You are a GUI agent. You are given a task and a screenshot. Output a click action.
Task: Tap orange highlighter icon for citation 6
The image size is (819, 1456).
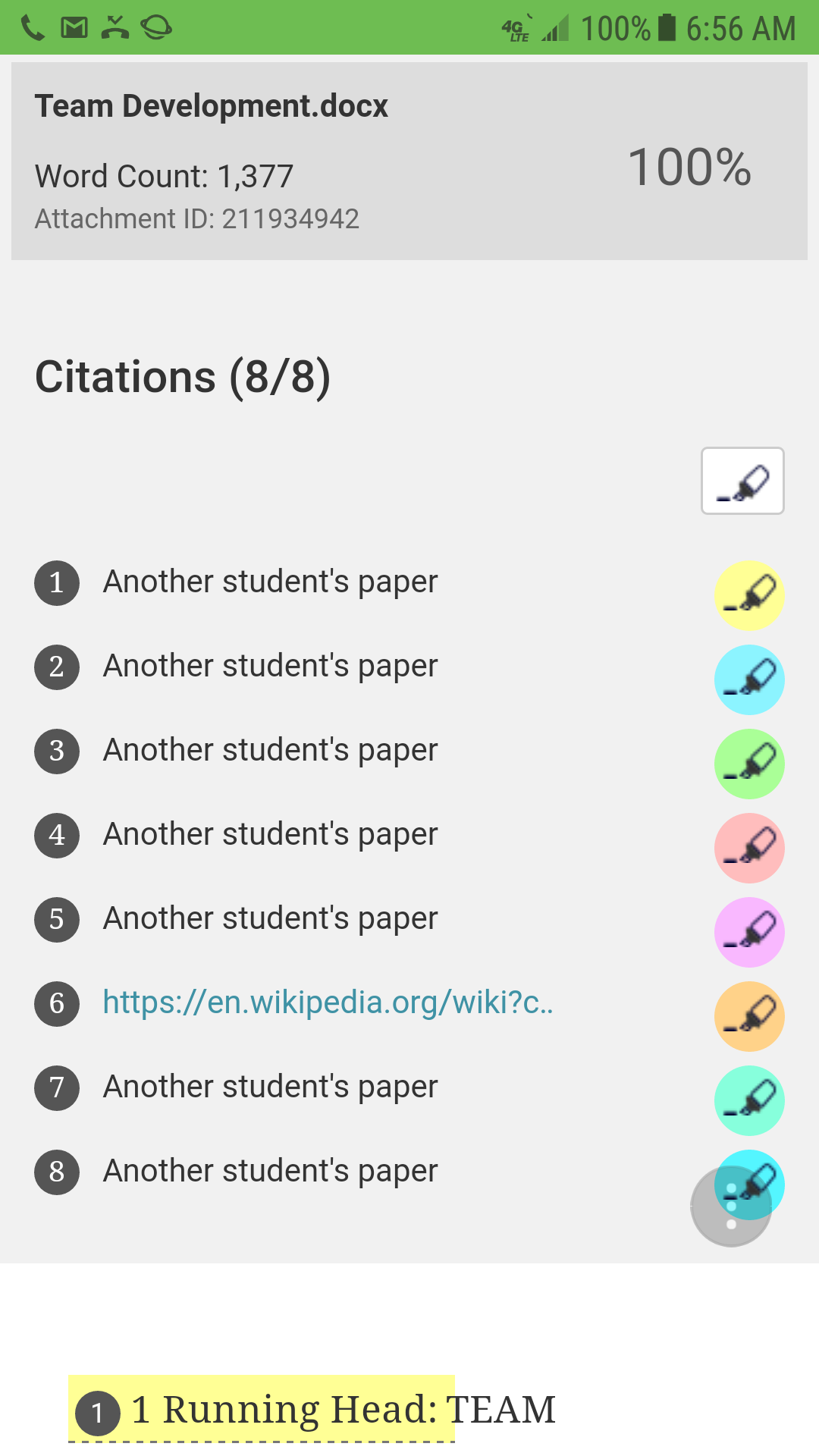[x=749, y=1016]
